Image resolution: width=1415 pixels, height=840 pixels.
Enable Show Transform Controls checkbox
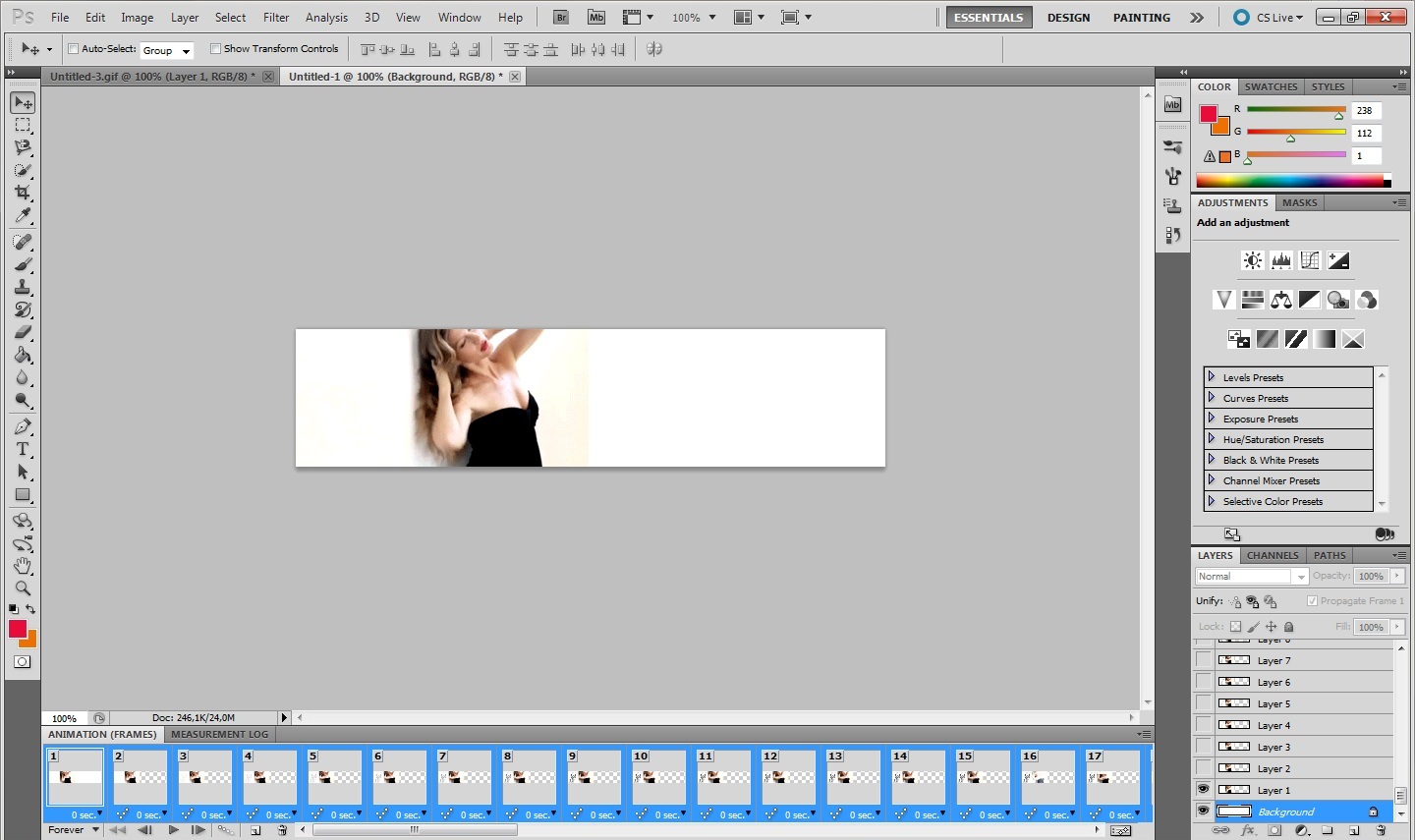point(216,49)
